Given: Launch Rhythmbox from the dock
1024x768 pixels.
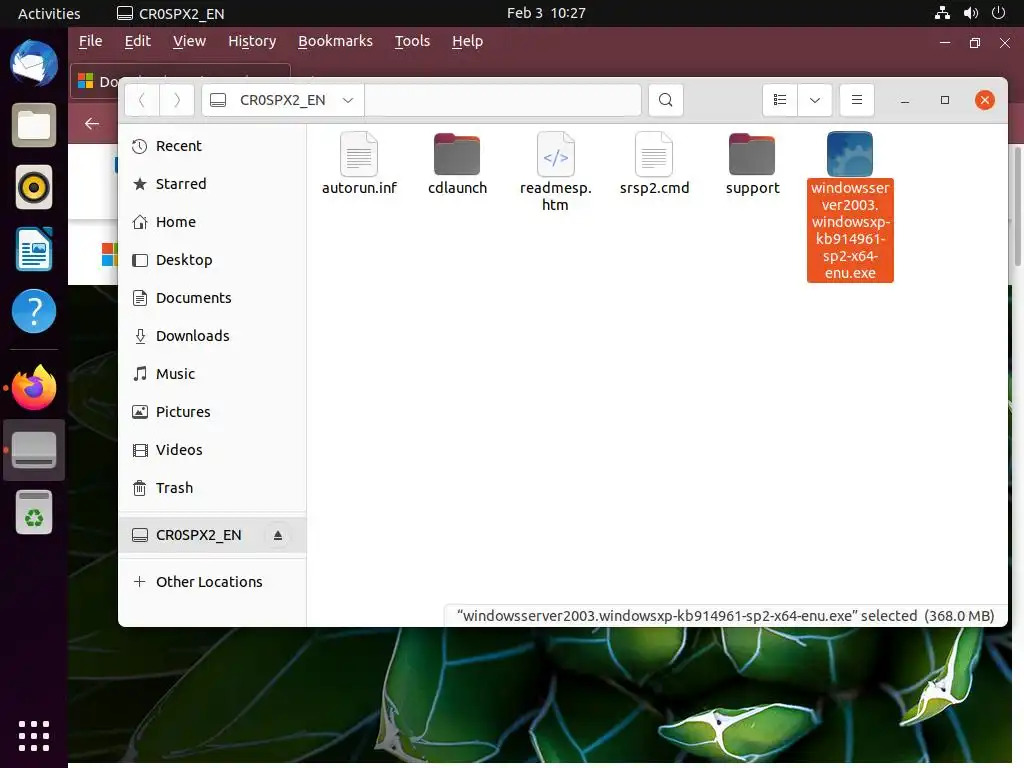Looking at the screenshot, I should coord(34,187).
